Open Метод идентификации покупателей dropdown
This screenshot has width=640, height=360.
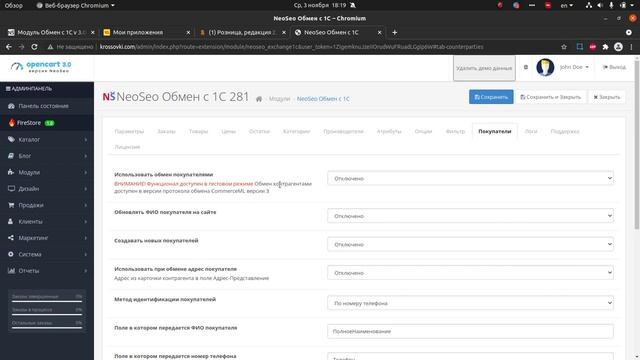tap(470, 303)
